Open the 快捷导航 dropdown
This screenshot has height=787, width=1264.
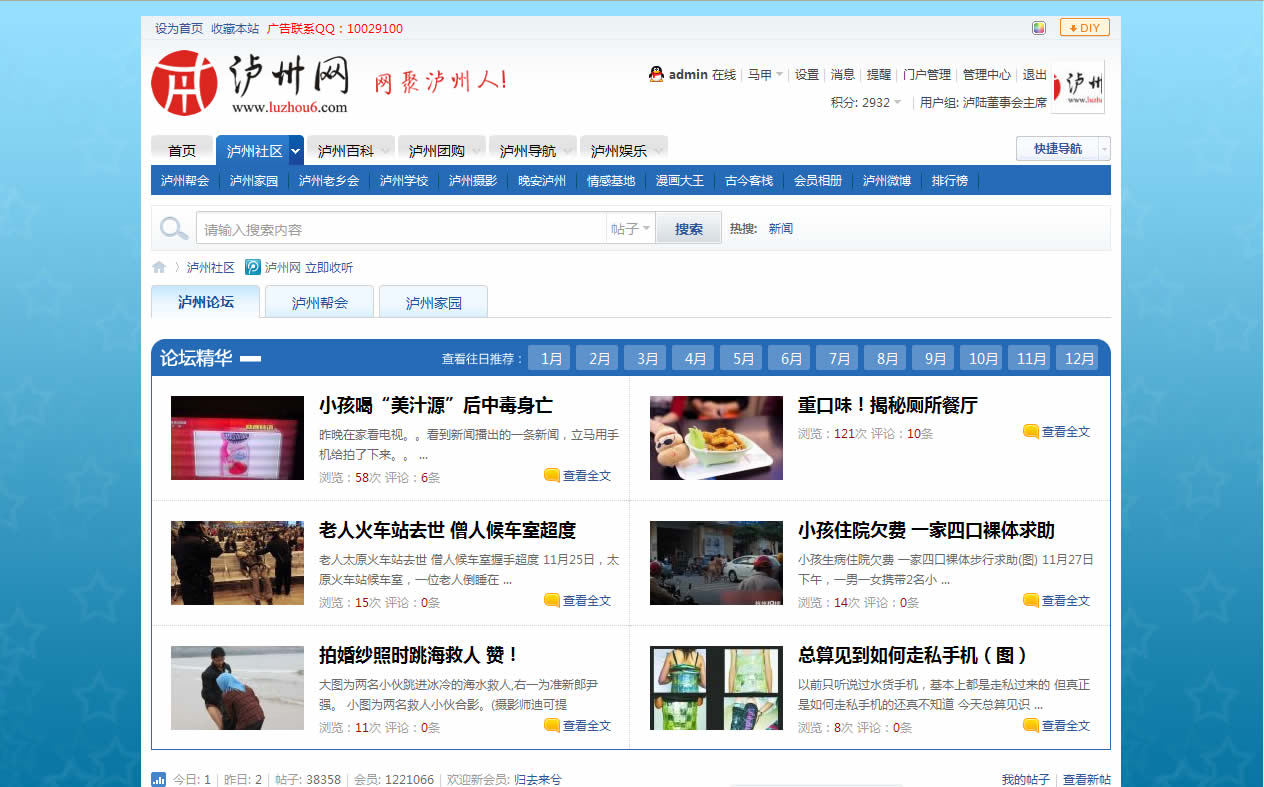1063,149
